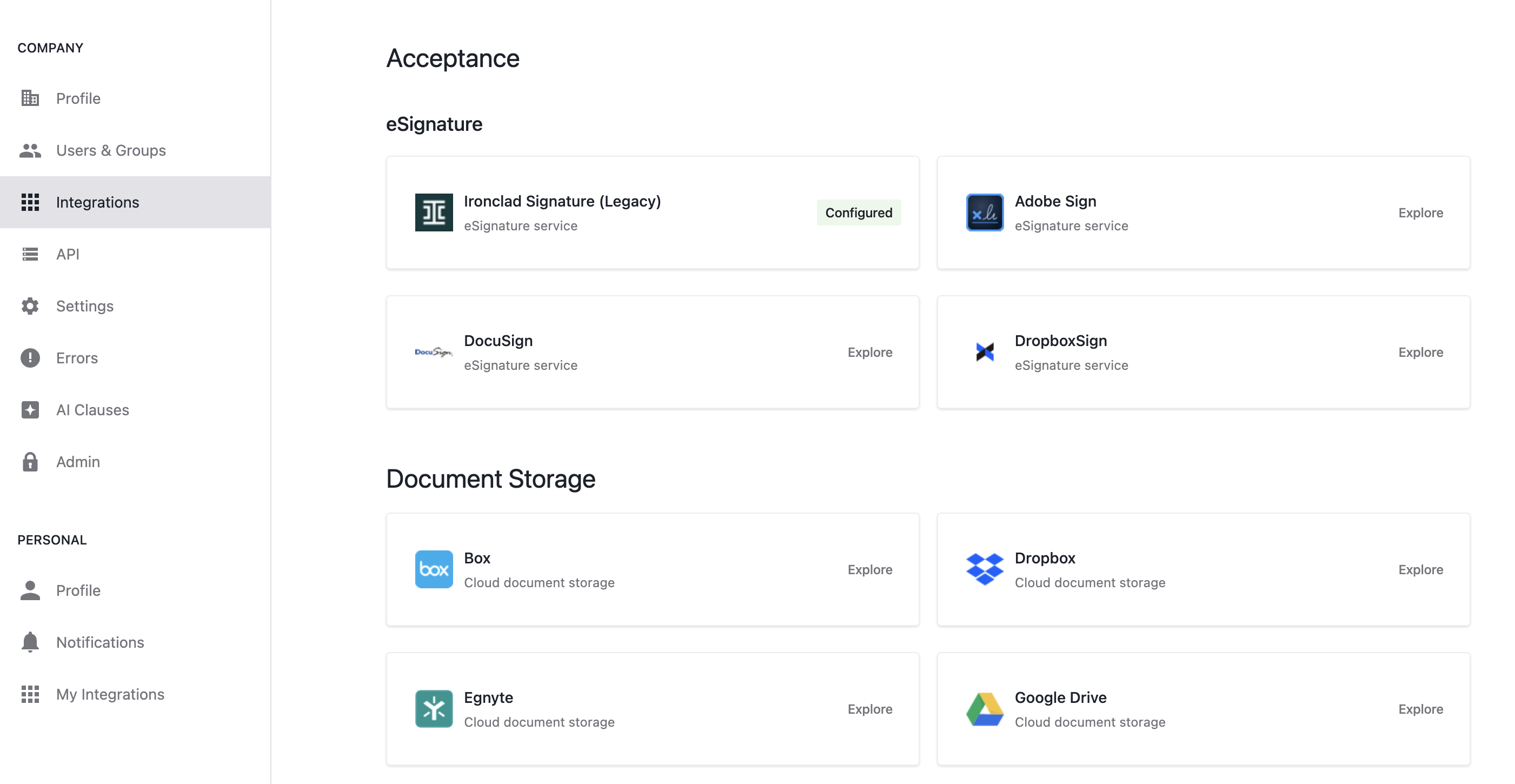Click the API list icon

click(30, 254)
